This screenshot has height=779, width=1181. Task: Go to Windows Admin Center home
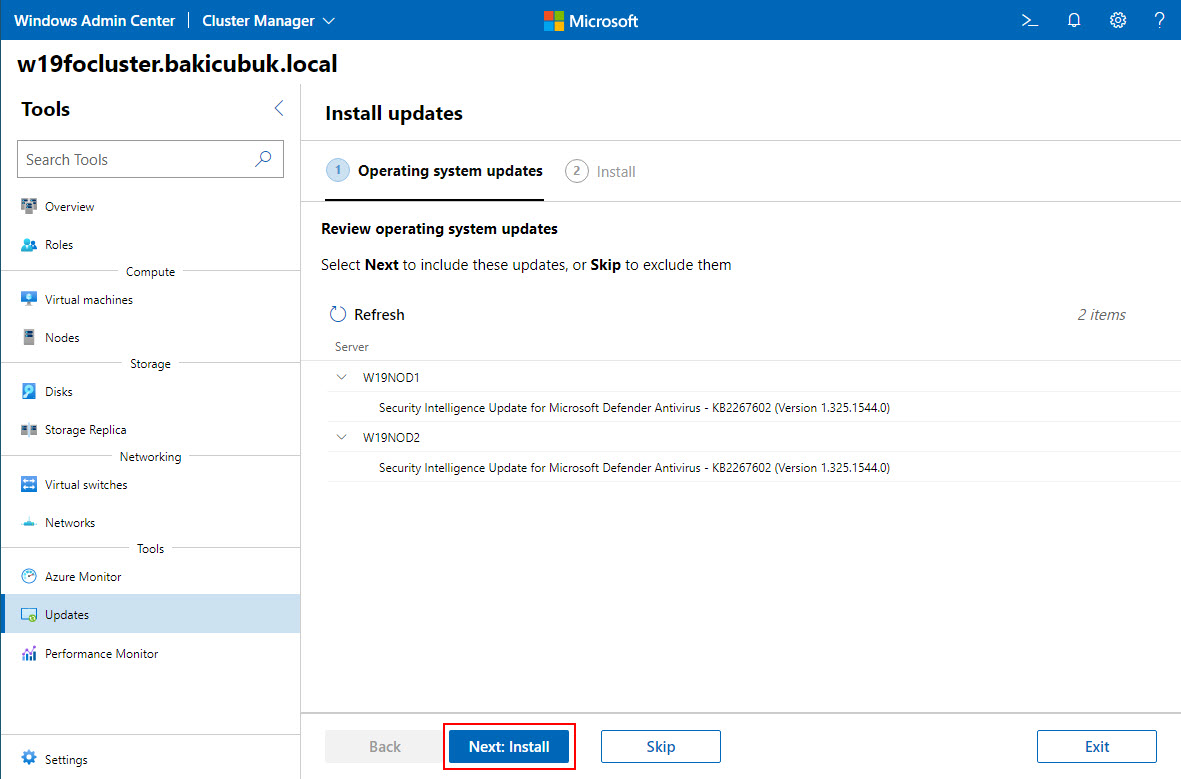[94, 21]
